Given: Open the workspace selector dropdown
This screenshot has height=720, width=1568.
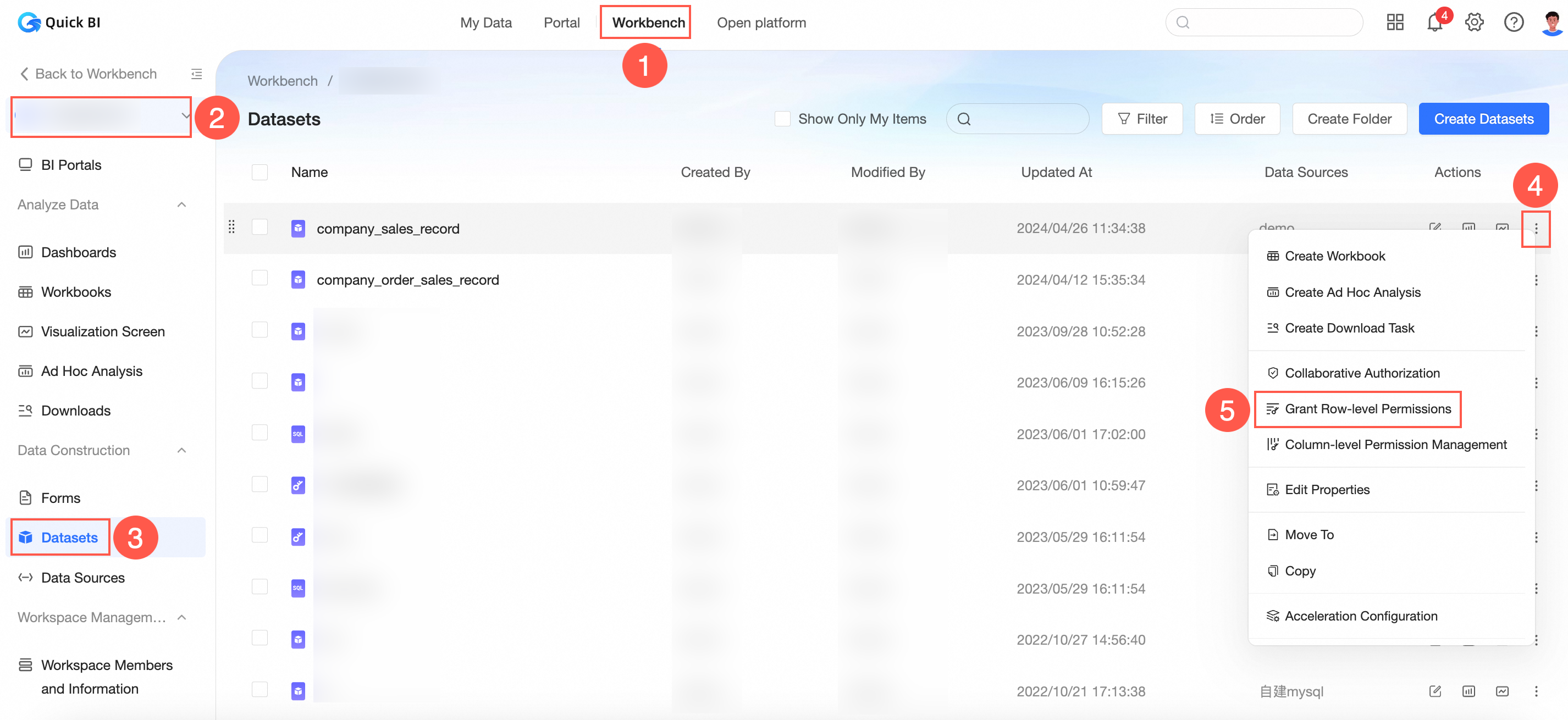Looking at the screenshot, I should coord(101,117).
